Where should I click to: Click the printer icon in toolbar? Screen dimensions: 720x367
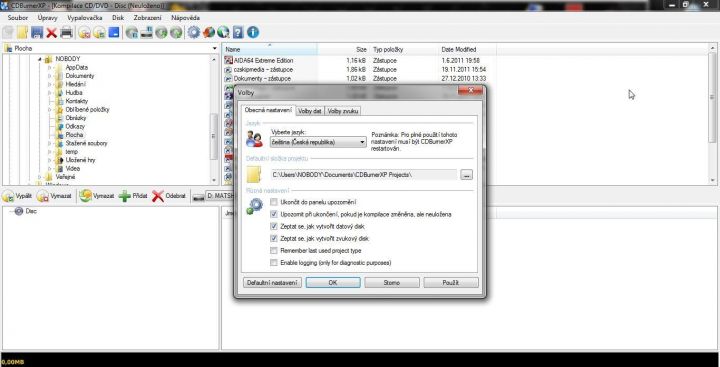coord(67,32)
